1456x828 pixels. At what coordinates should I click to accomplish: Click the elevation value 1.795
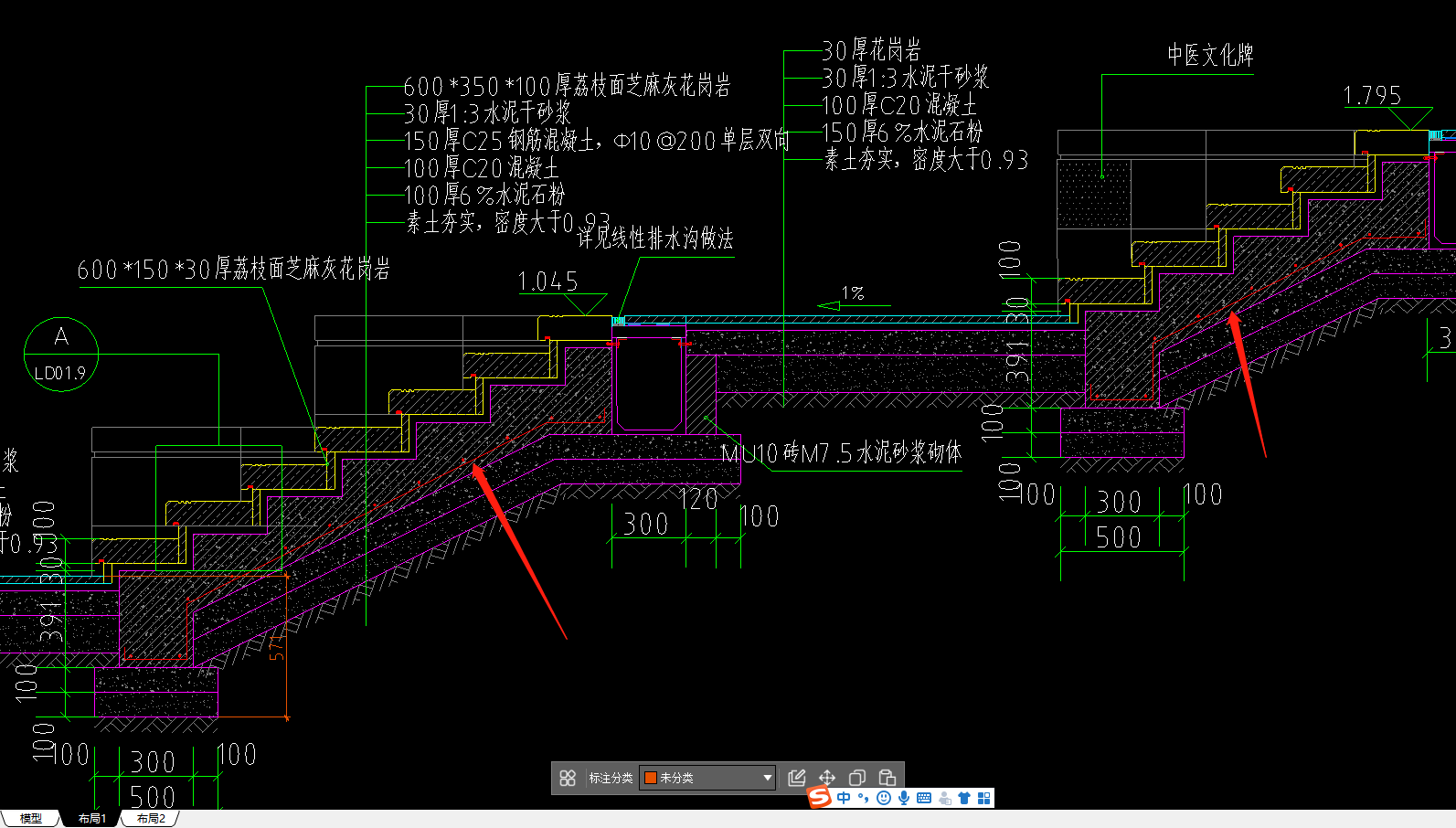(1372, 95)
